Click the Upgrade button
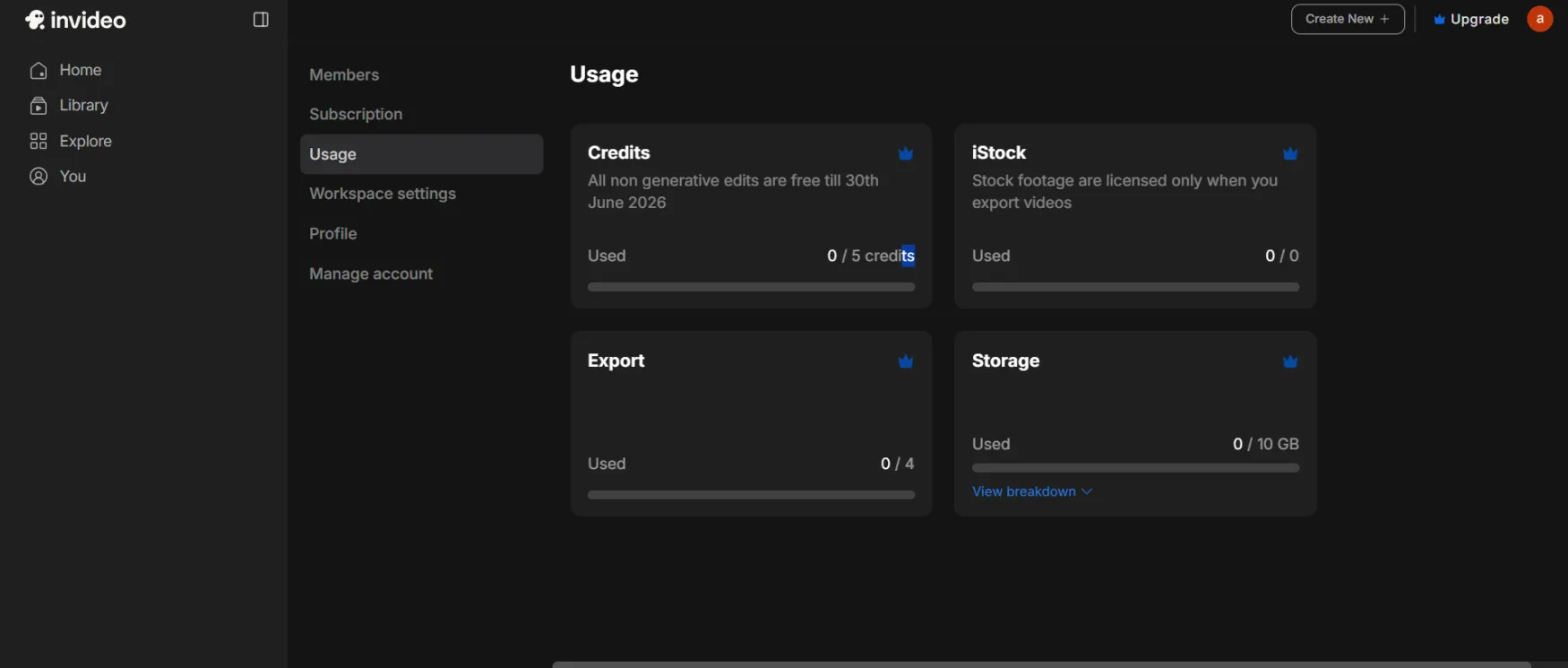The width and height of the screenshot is (1568, 668). [1470, 19]
